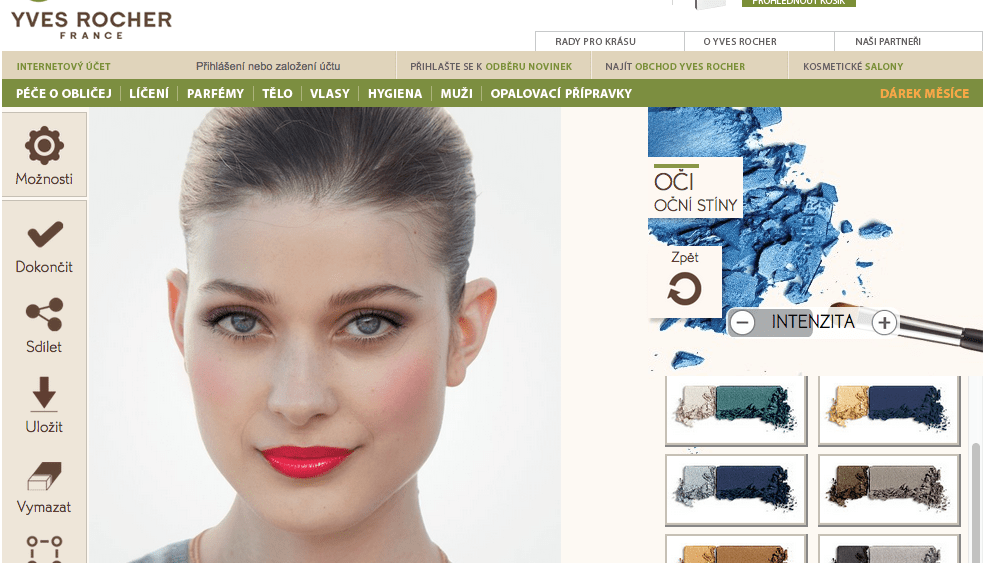
Task: Click INTERNETOVÝ ÚČET link
Action: pyautogui.click(x=63, y=66)
